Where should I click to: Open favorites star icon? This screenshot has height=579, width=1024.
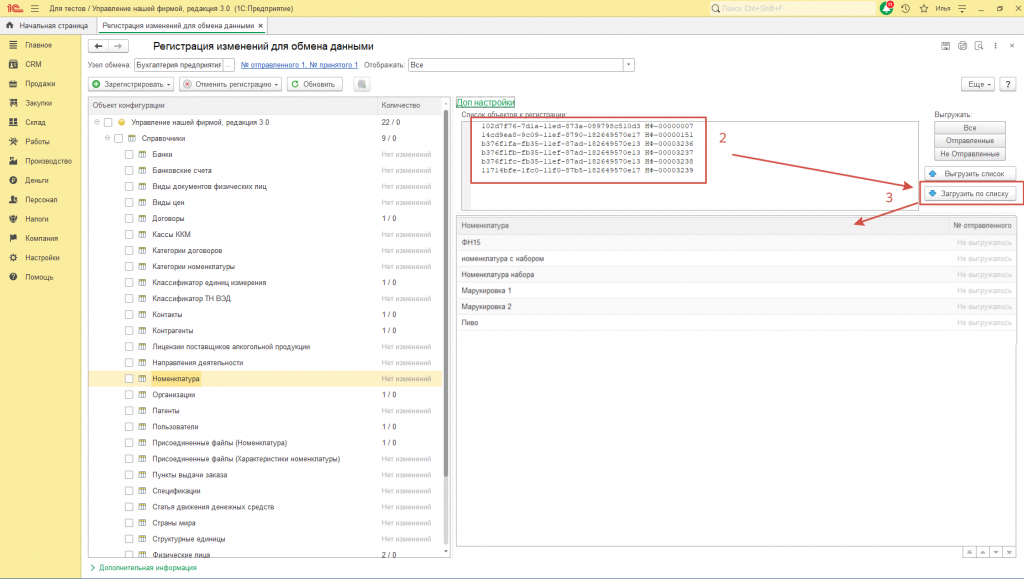click(923, 8)
